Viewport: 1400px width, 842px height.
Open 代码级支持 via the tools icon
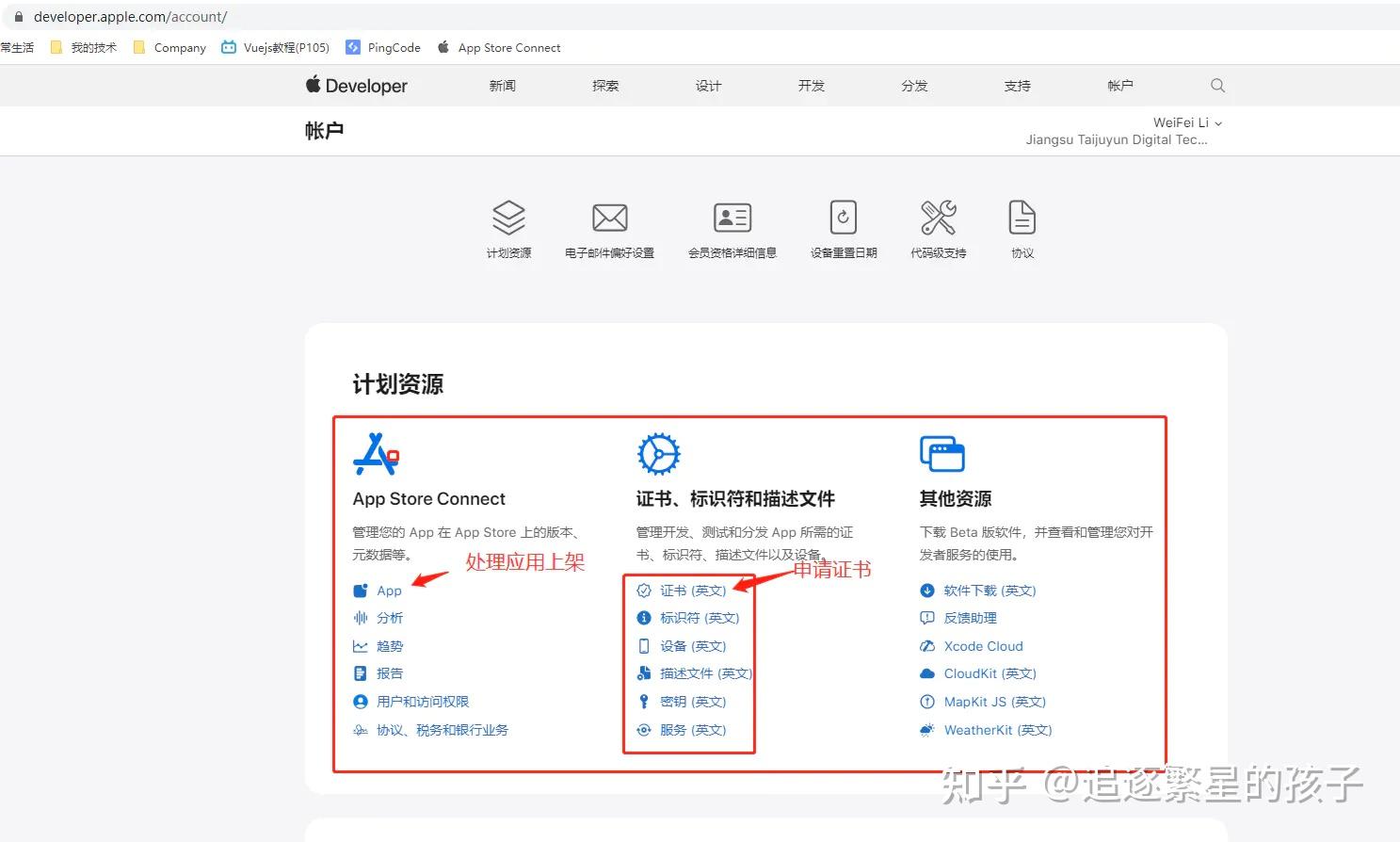(x=939, y=218)
